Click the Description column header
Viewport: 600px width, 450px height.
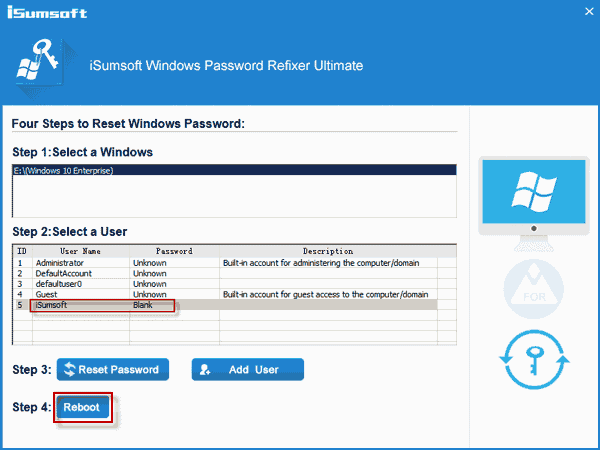tap(328, 251)
